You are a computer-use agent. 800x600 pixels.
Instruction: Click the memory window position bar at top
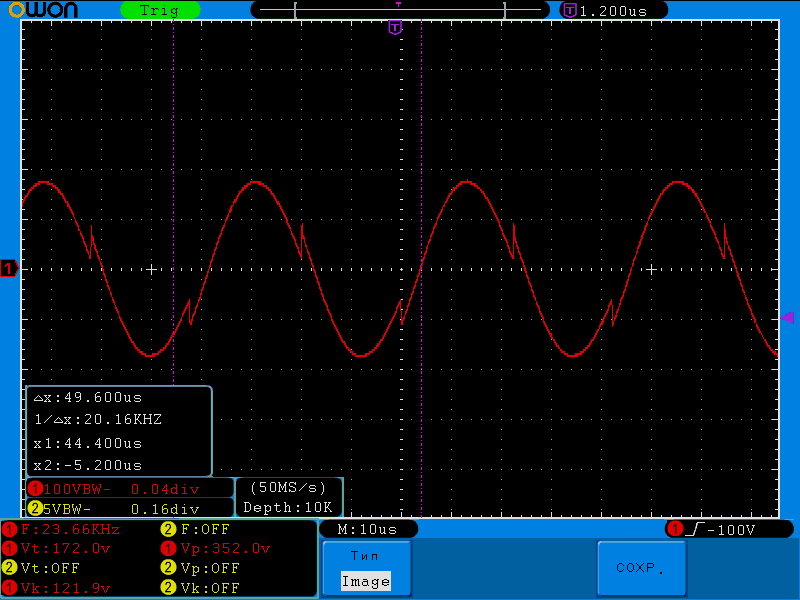point(400,9)
